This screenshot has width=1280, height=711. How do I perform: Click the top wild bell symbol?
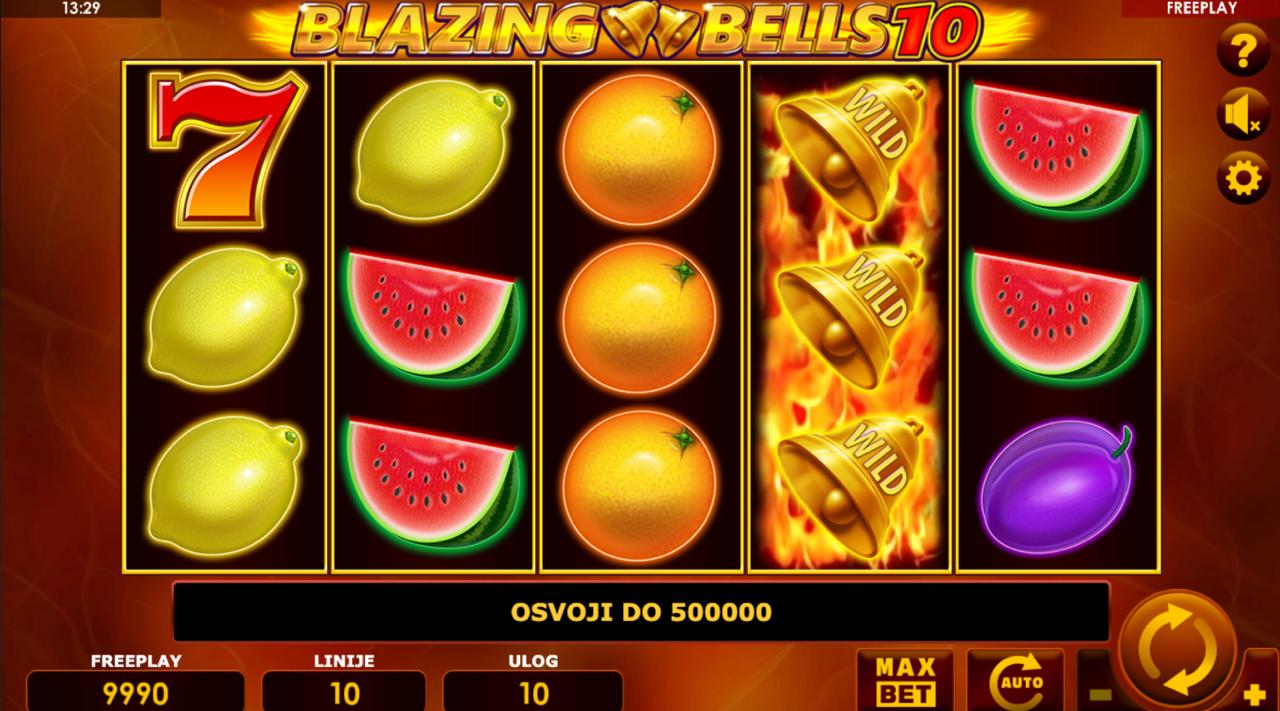(850, 150)
